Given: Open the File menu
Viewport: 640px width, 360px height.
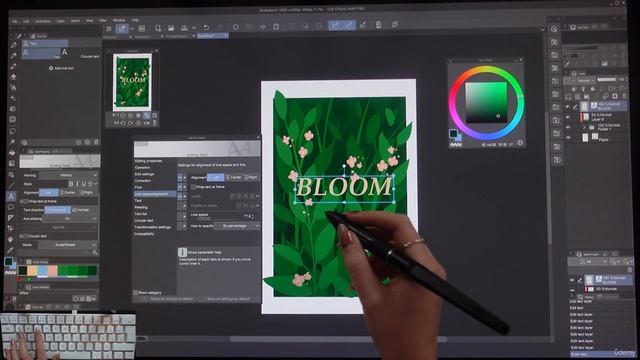Looking at the screenshot, I should click(15, 20).
